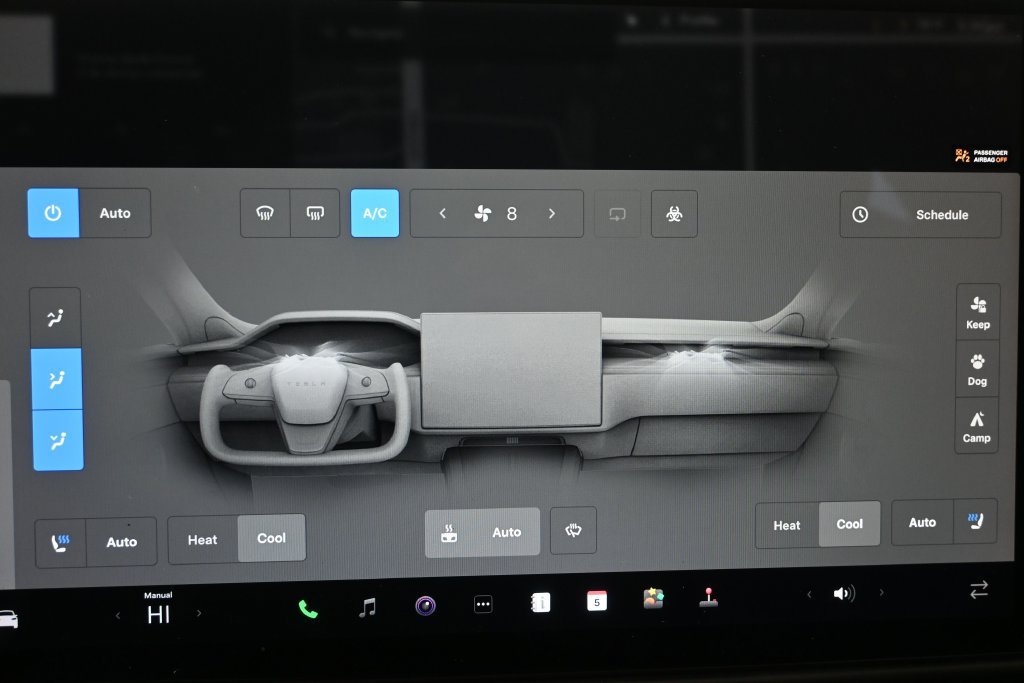Open all apps launcher with three dots
1024x683 pixels.
click(483, 604)
